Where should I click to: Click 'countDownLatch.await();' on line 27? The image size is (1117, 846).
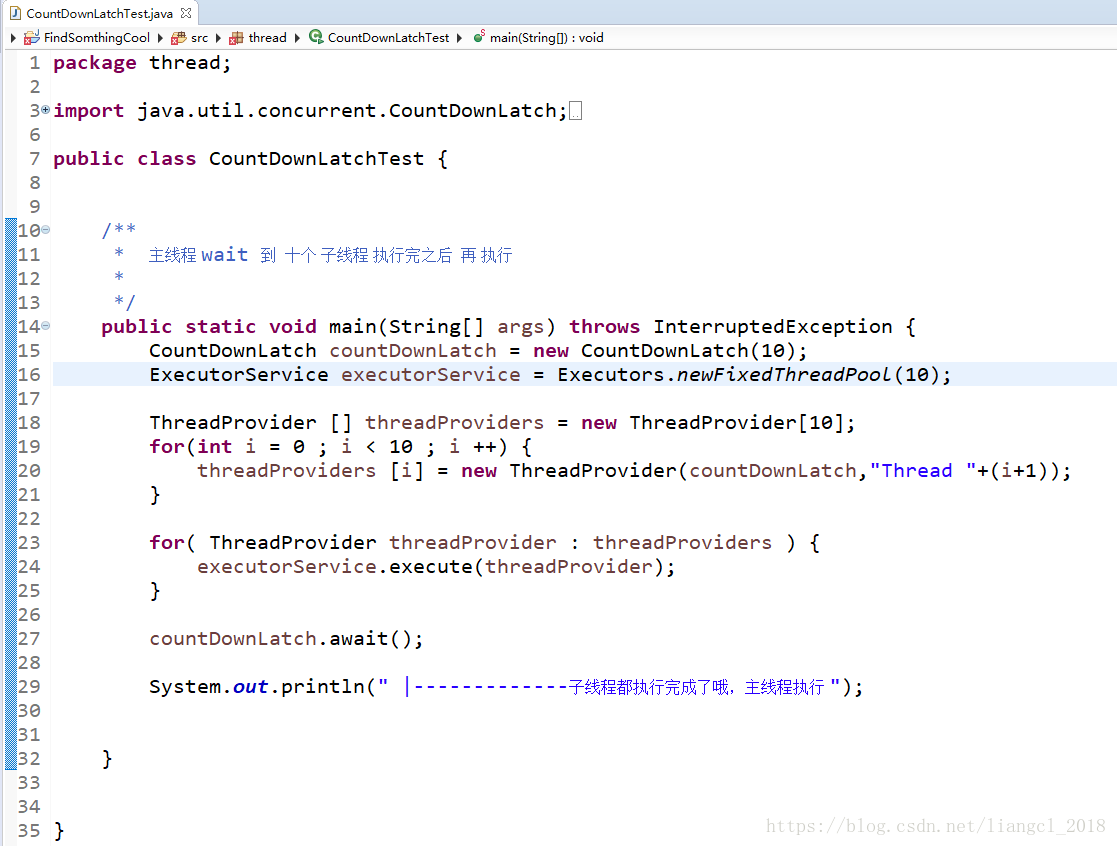click(x=286, y=639)
